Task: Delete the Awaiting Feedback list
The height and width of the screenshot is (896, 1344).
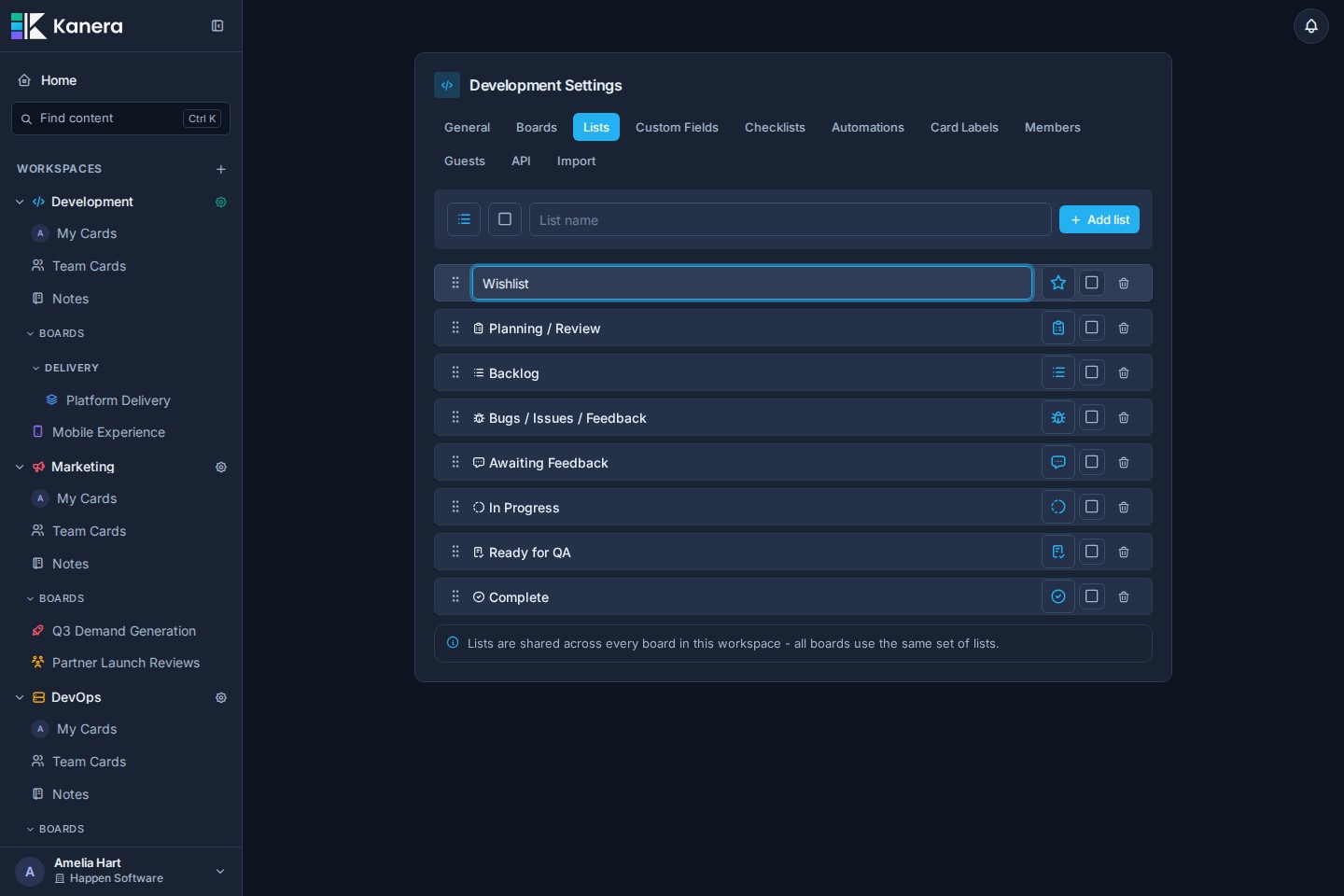Action: (1124, 462)
